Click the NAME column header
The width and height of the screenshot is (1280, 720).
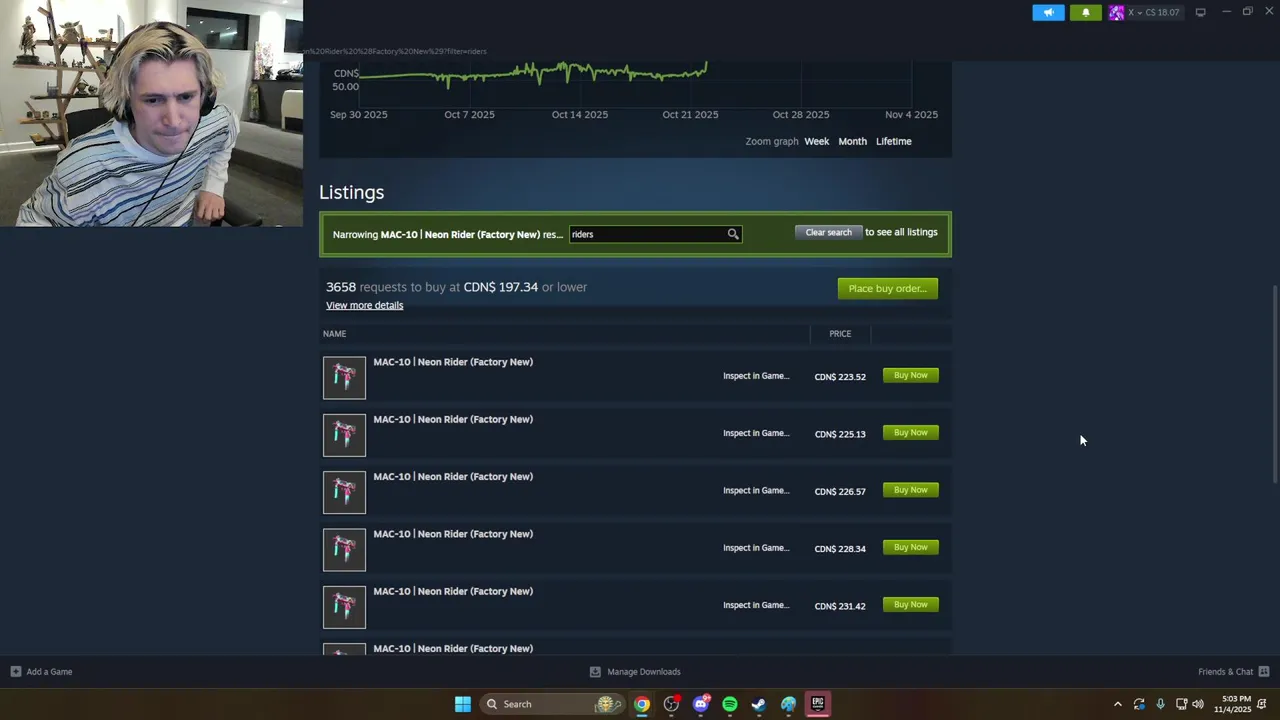(334, 334)
